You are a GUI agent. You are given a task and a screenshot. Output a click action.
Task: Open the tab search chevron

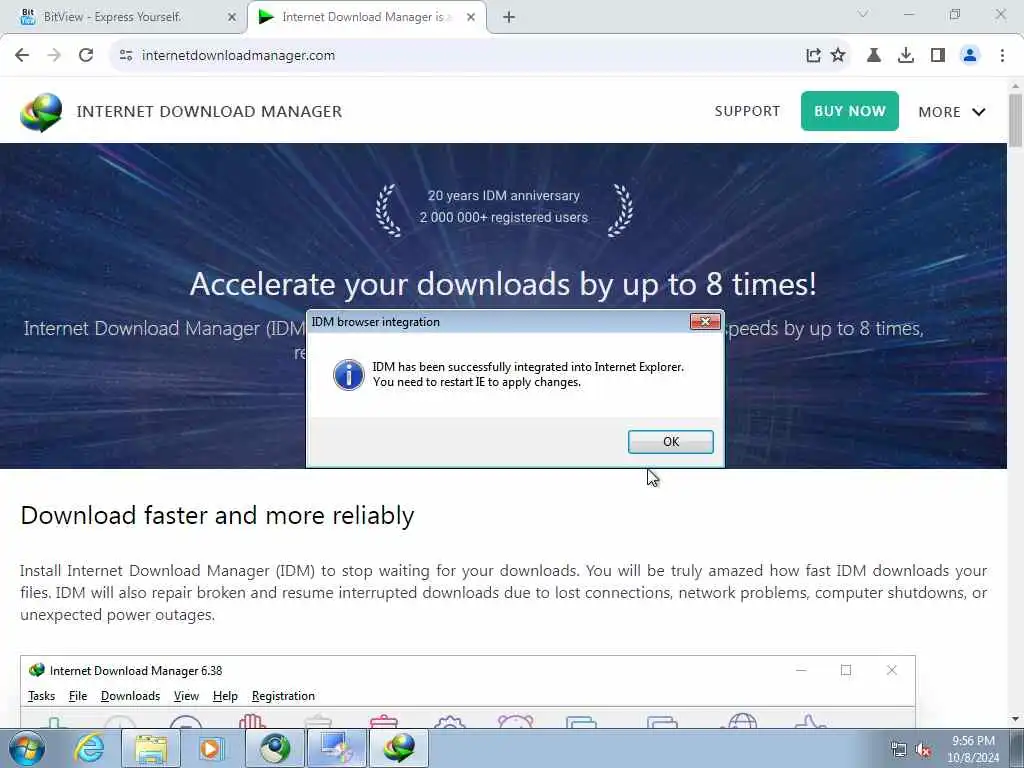[x=863, y=14]
